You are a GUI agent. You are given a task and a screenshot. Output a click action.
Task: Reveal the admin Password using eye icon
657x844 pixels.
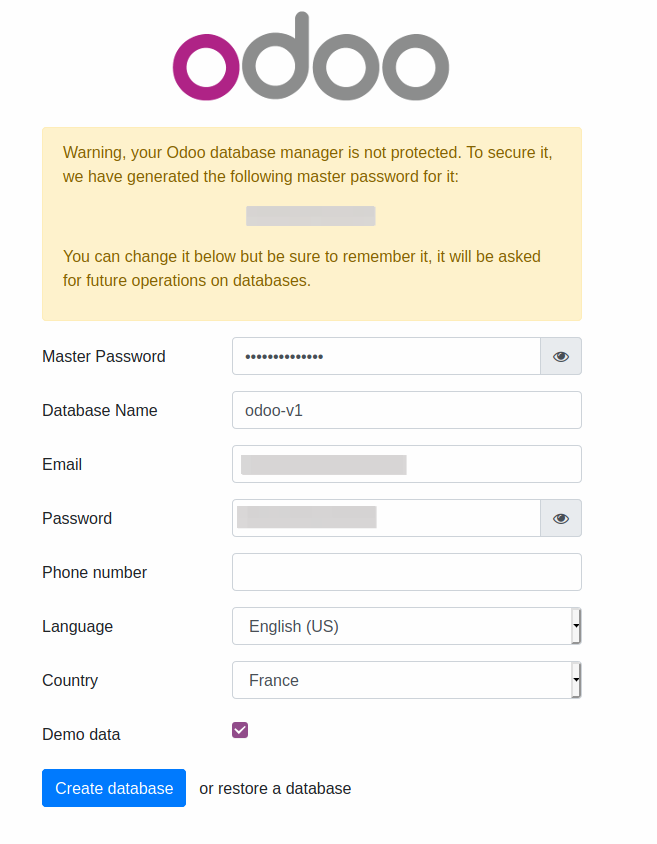[x=561, y=518]
